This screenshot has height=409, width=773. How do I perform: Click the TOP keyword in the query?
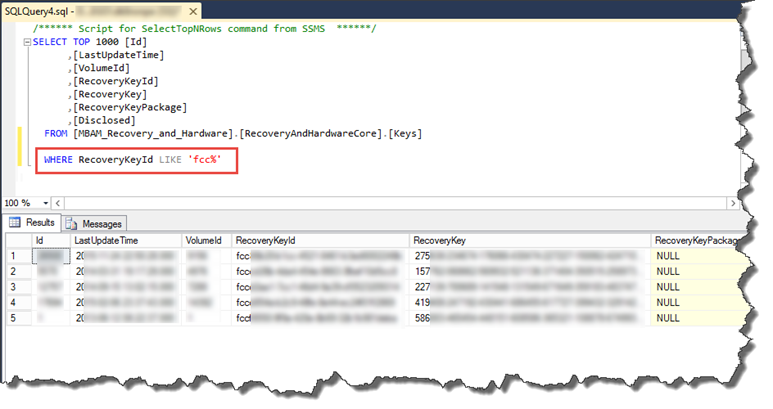coord(81,42)
